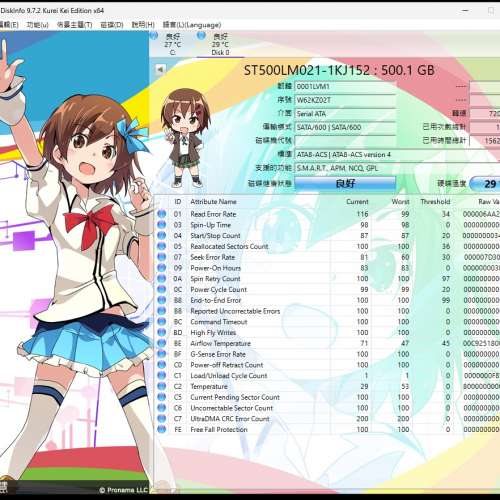Click status orb for Temperature row

[162, 386]
